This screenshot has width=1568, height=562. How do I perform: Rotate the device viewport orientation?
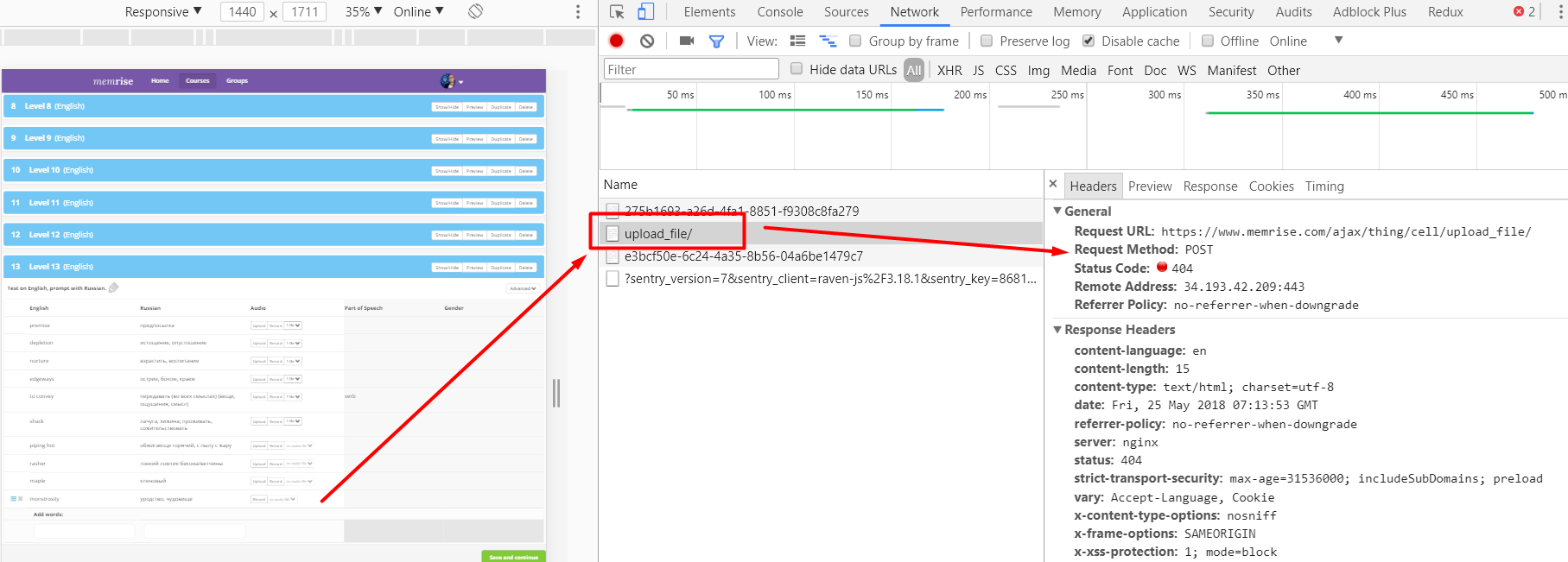click(x=475, y=11)
